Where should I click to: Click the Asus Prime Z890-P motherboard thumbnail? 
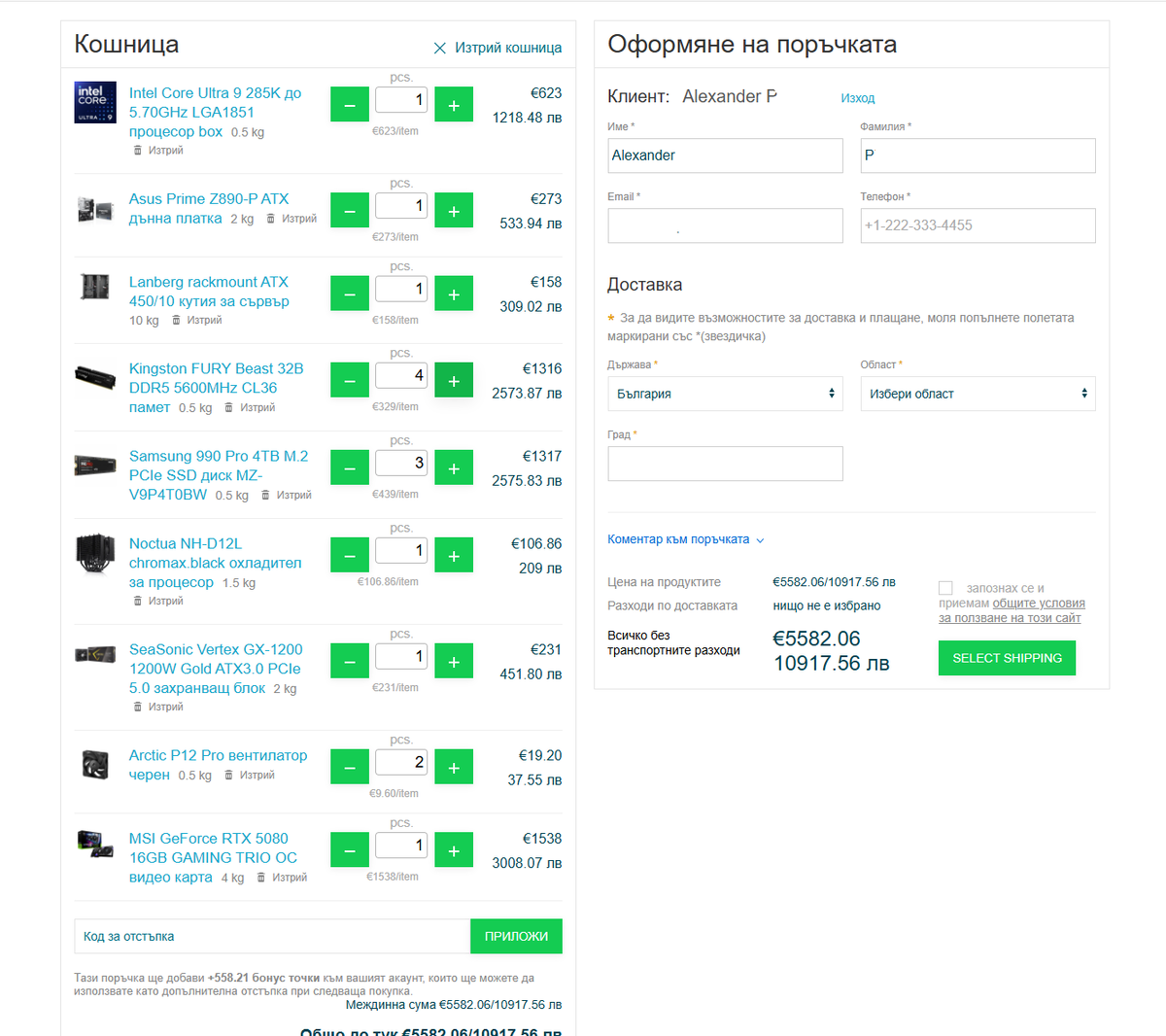pos(95,208)
